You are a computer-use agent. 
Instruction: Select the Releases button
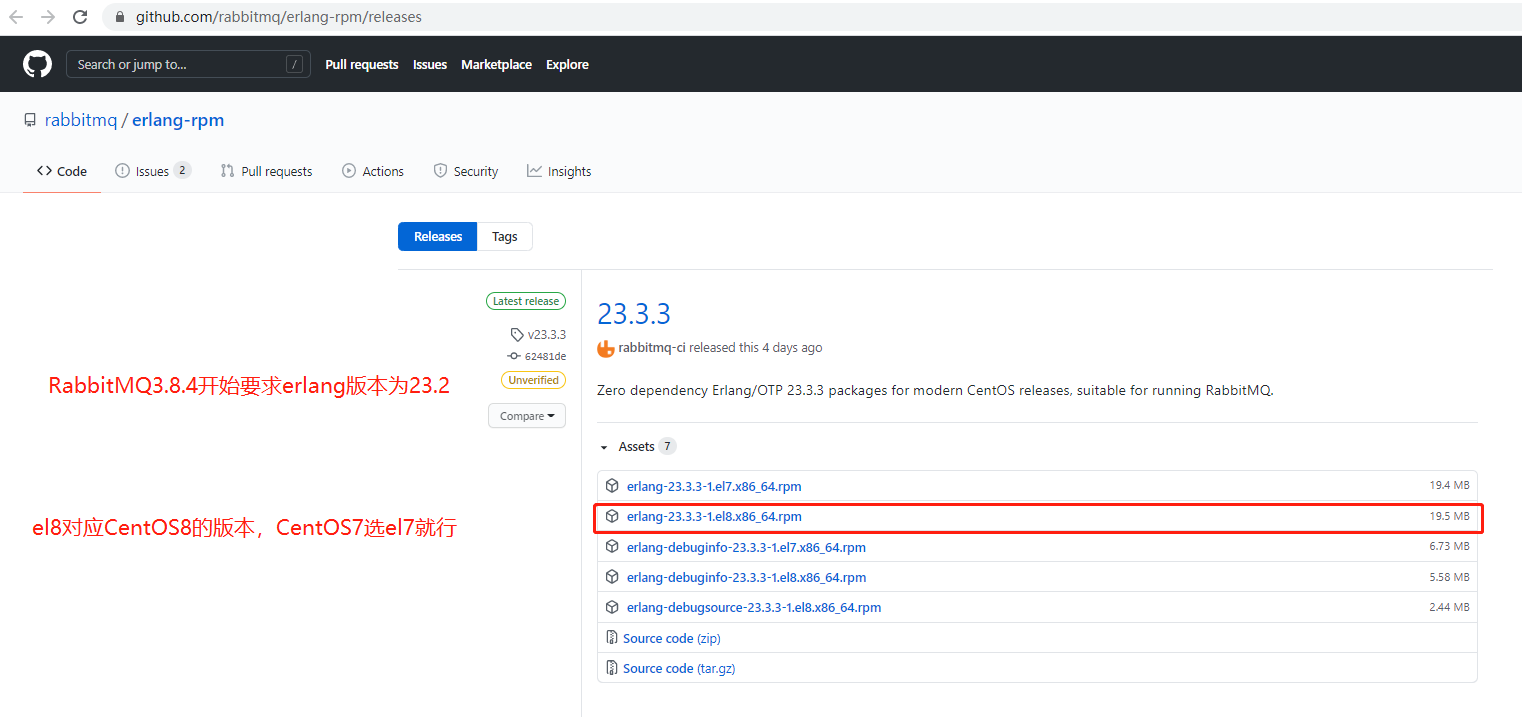438,237
